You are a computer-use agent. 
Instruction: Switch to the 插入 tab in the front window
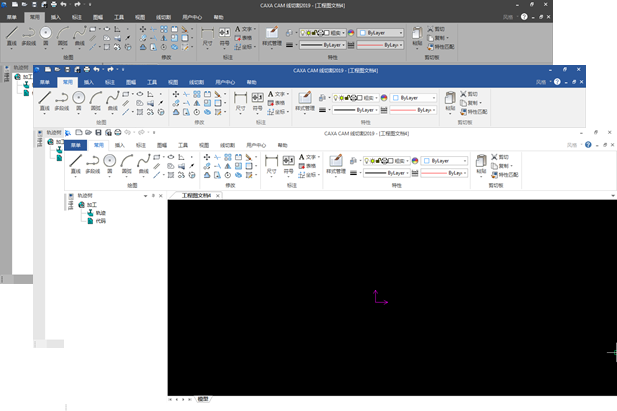coord(120,145)
